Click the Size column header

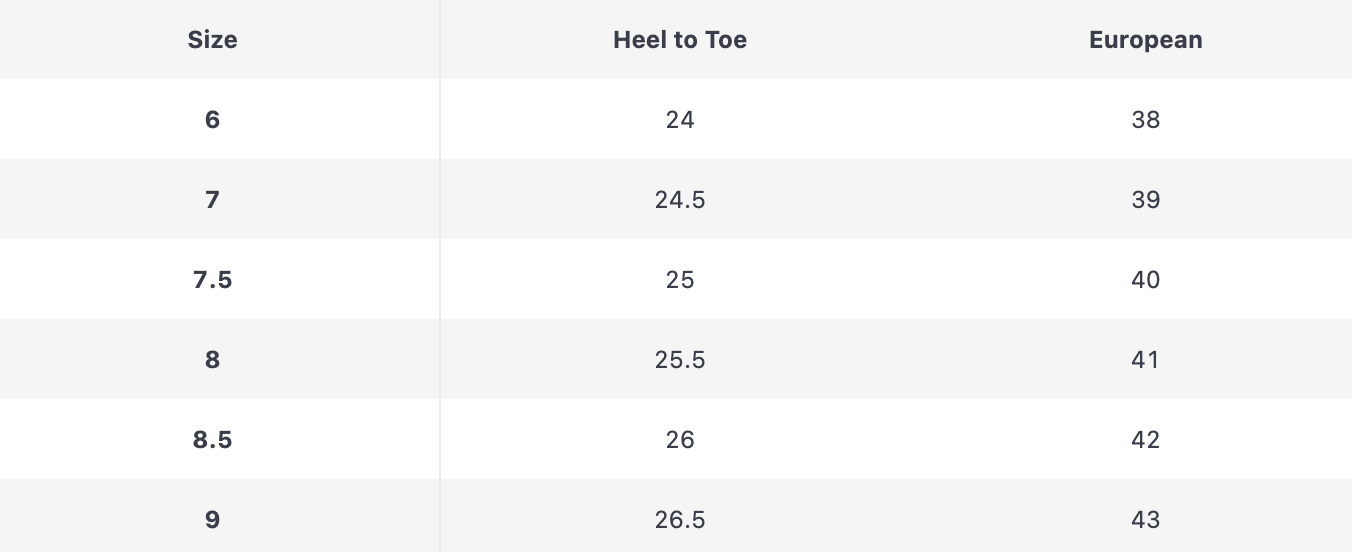[x=212, y=40]
